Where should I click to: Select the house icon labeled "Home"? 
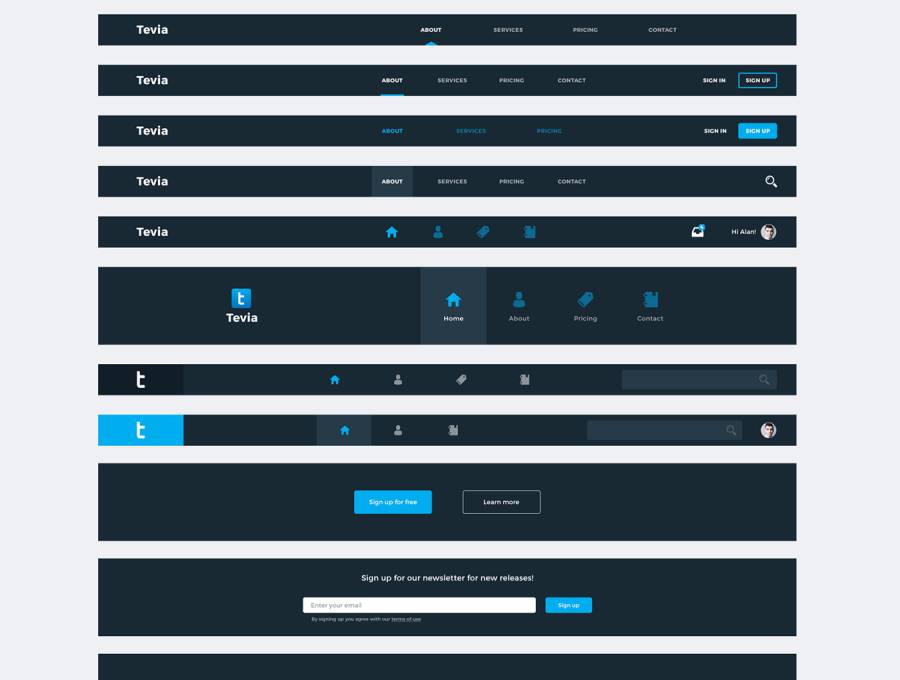click(453, 300)
